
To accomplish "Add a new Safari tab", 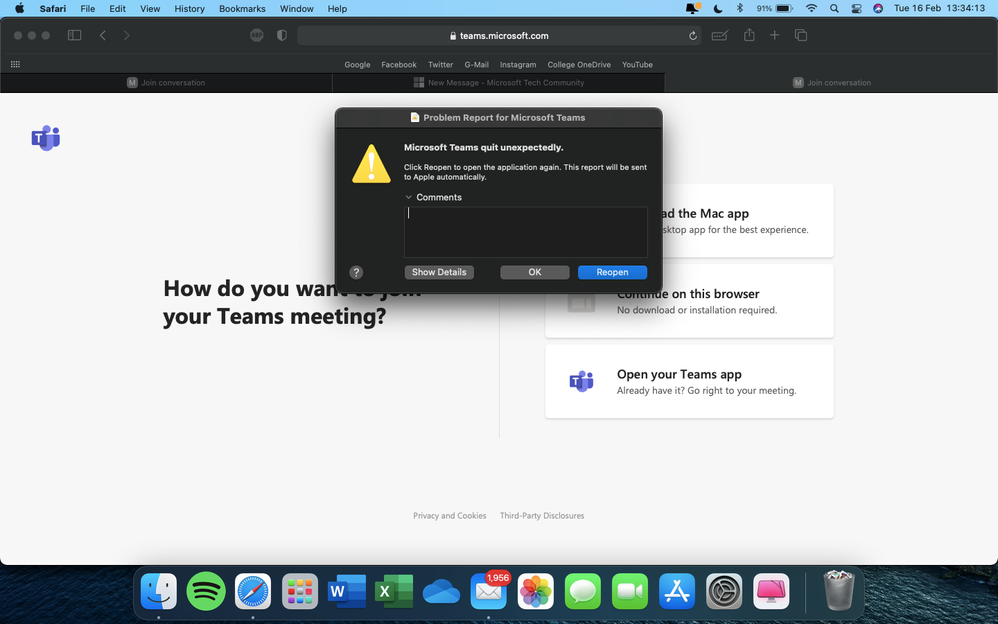I will 774,35.
